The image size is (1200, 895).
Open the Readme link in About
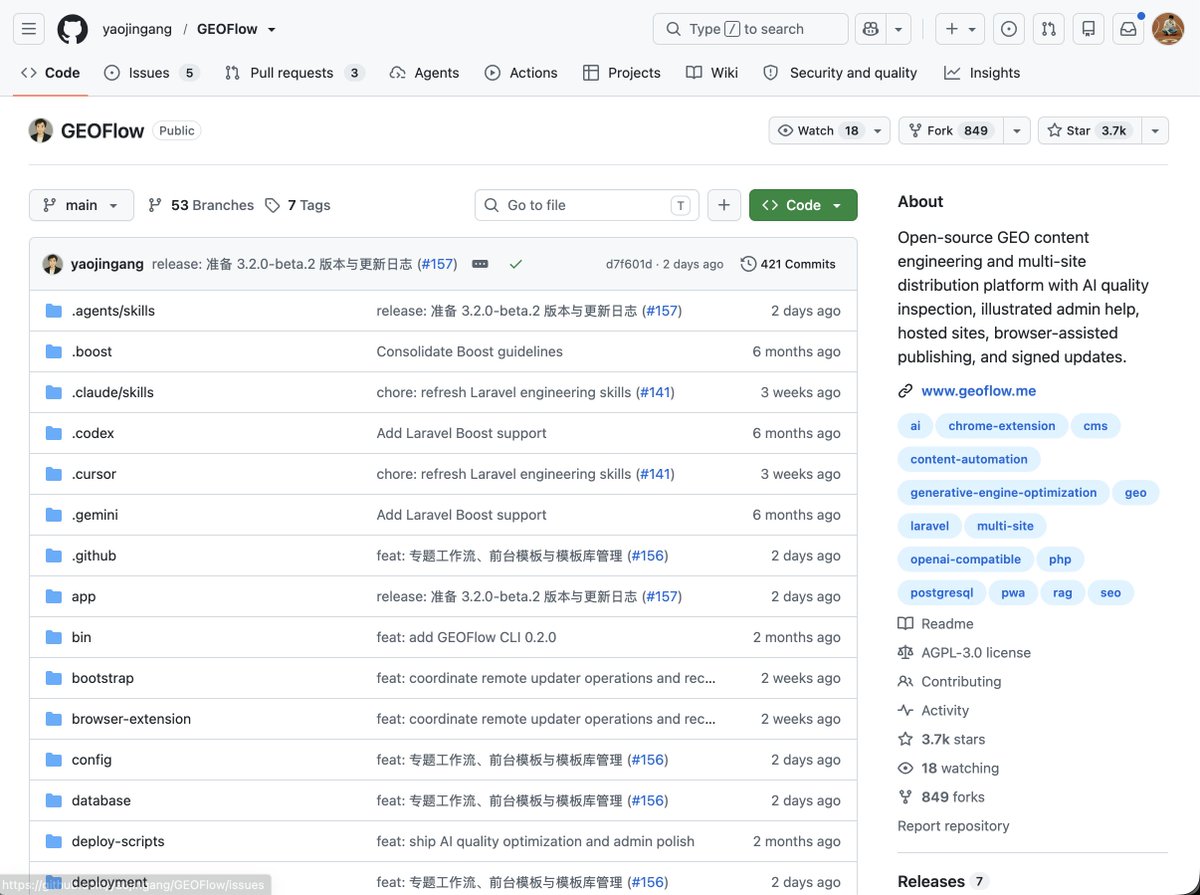click(947, 624)
